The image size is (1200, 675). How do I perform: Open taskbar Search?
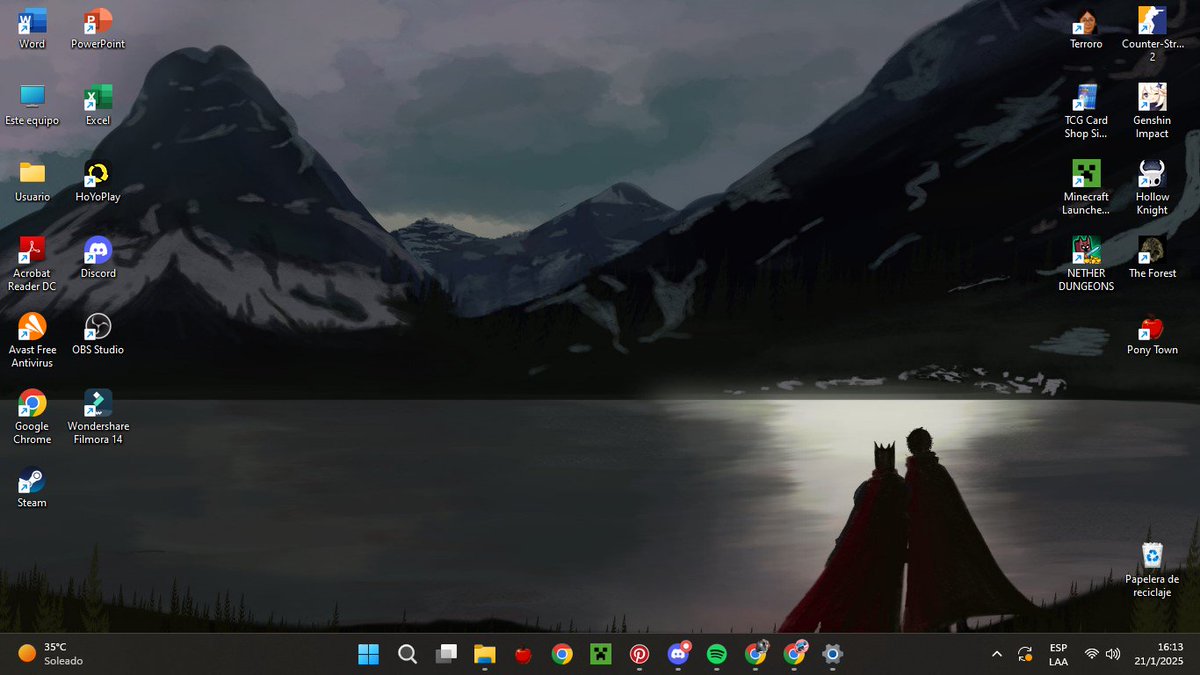407,654
